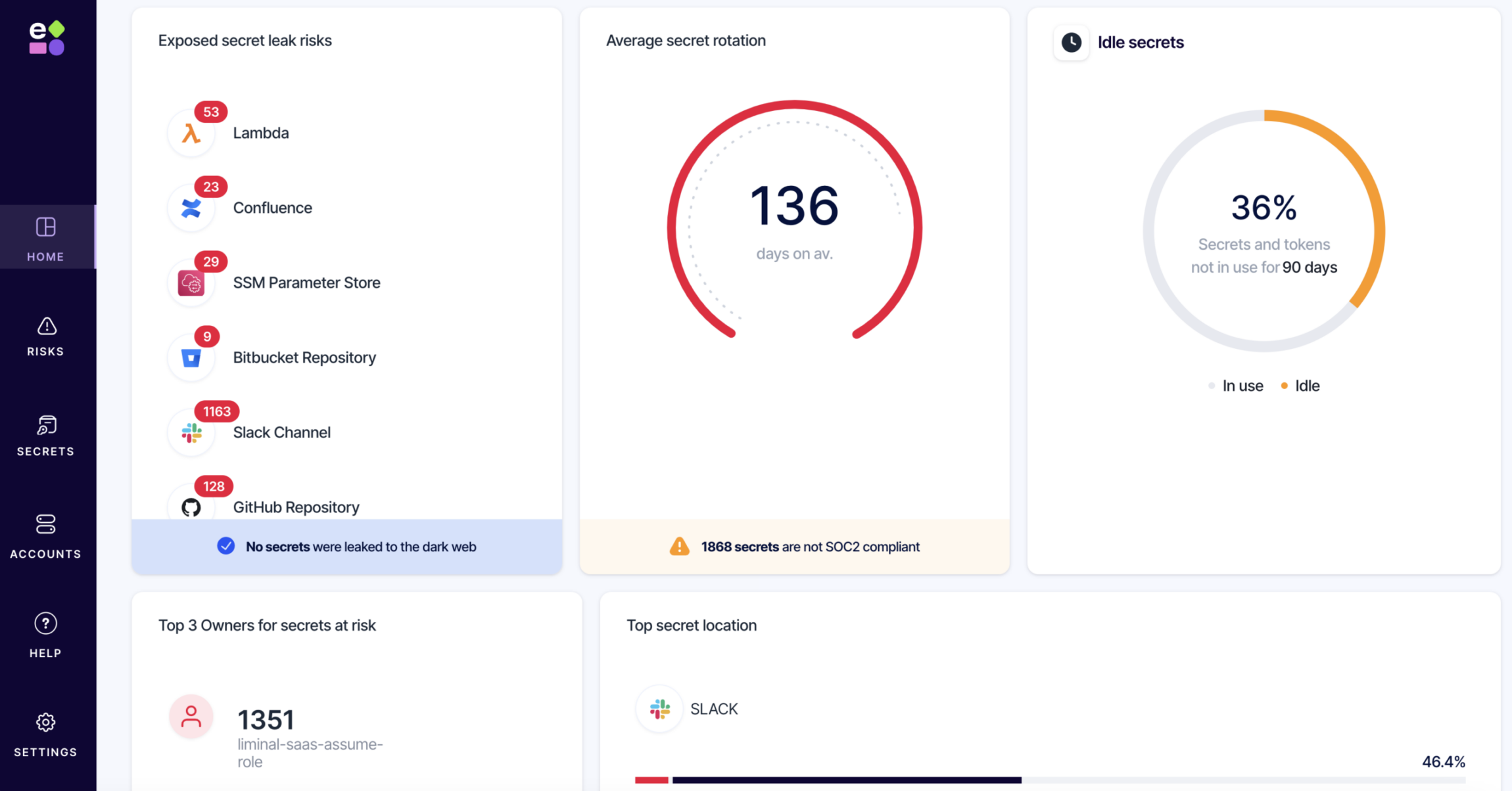Click the clock icon beside Idle secrets
The image size is (1512, 791).
point(1071,42)
